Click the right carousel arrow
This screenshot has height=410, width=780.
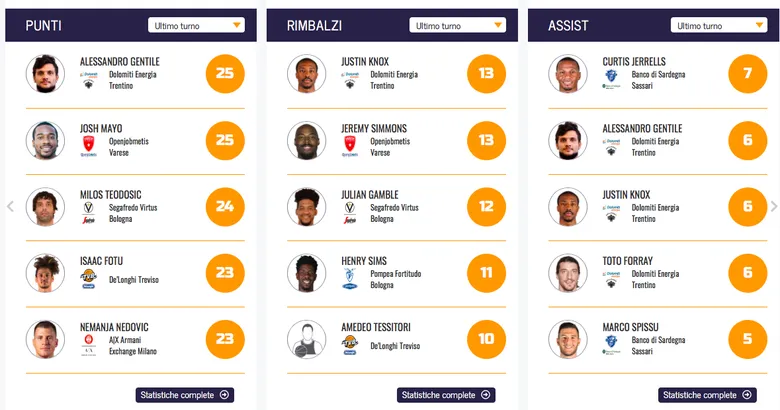(773, 207)
